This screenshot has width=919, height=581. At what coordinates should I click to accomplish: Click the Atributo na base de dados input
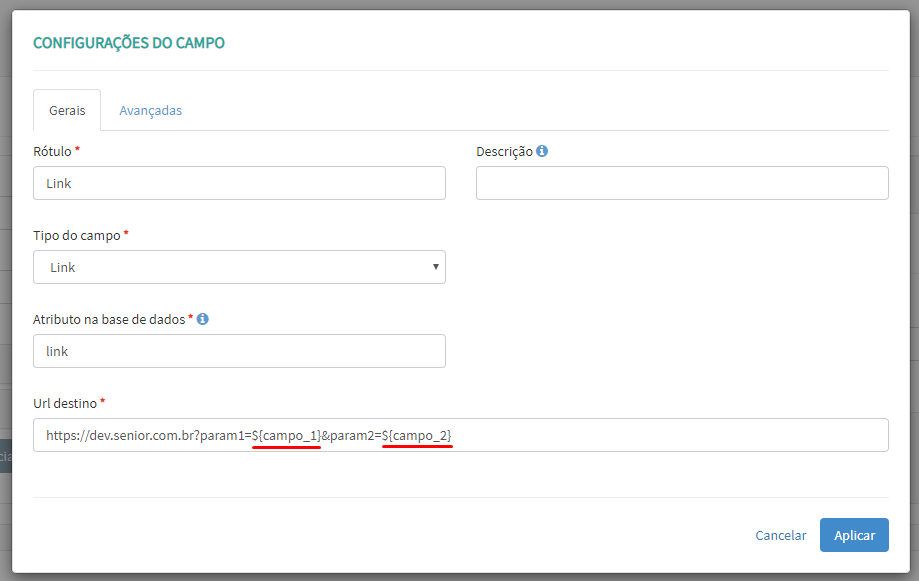239,351
